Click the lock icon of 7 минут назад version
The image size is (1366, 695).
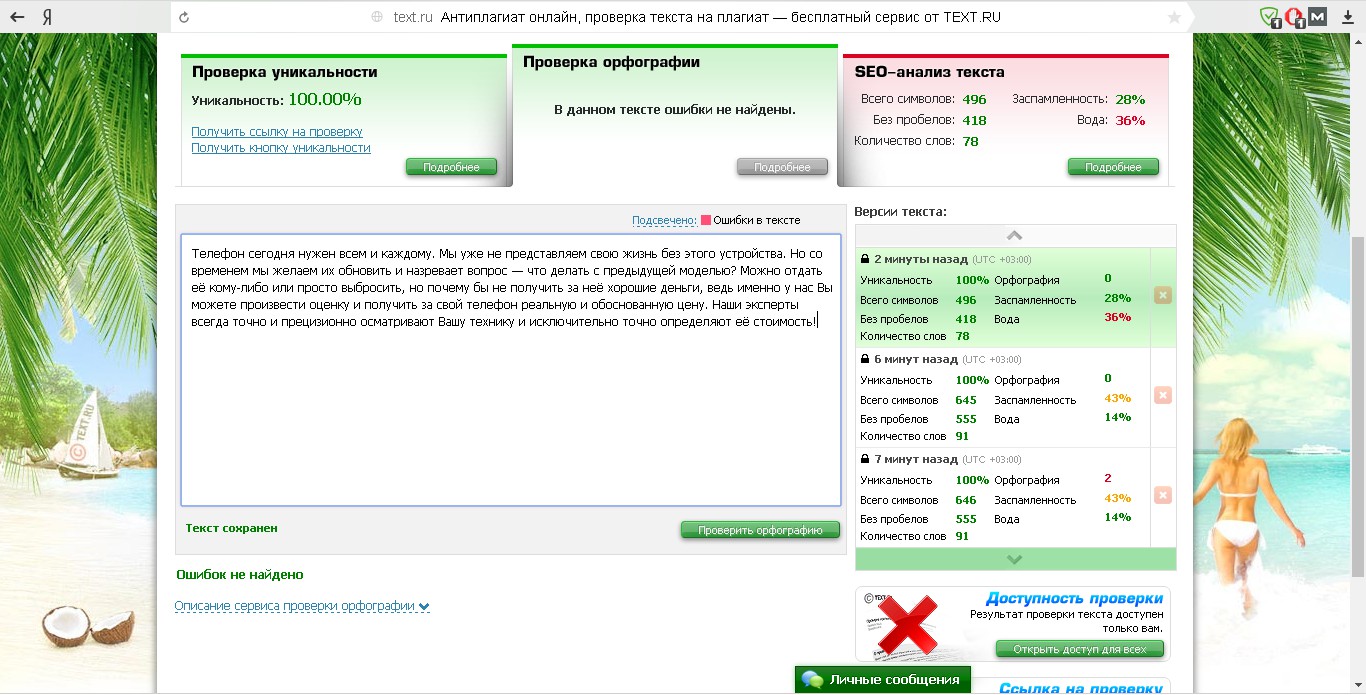pos(865,459)
